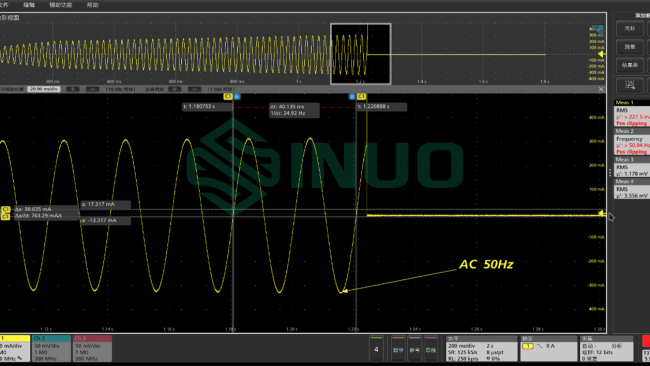The height and width of the screenshot is (366, 650).
Task: Click the top Cursors button in side panel
Action: [630, 28]
